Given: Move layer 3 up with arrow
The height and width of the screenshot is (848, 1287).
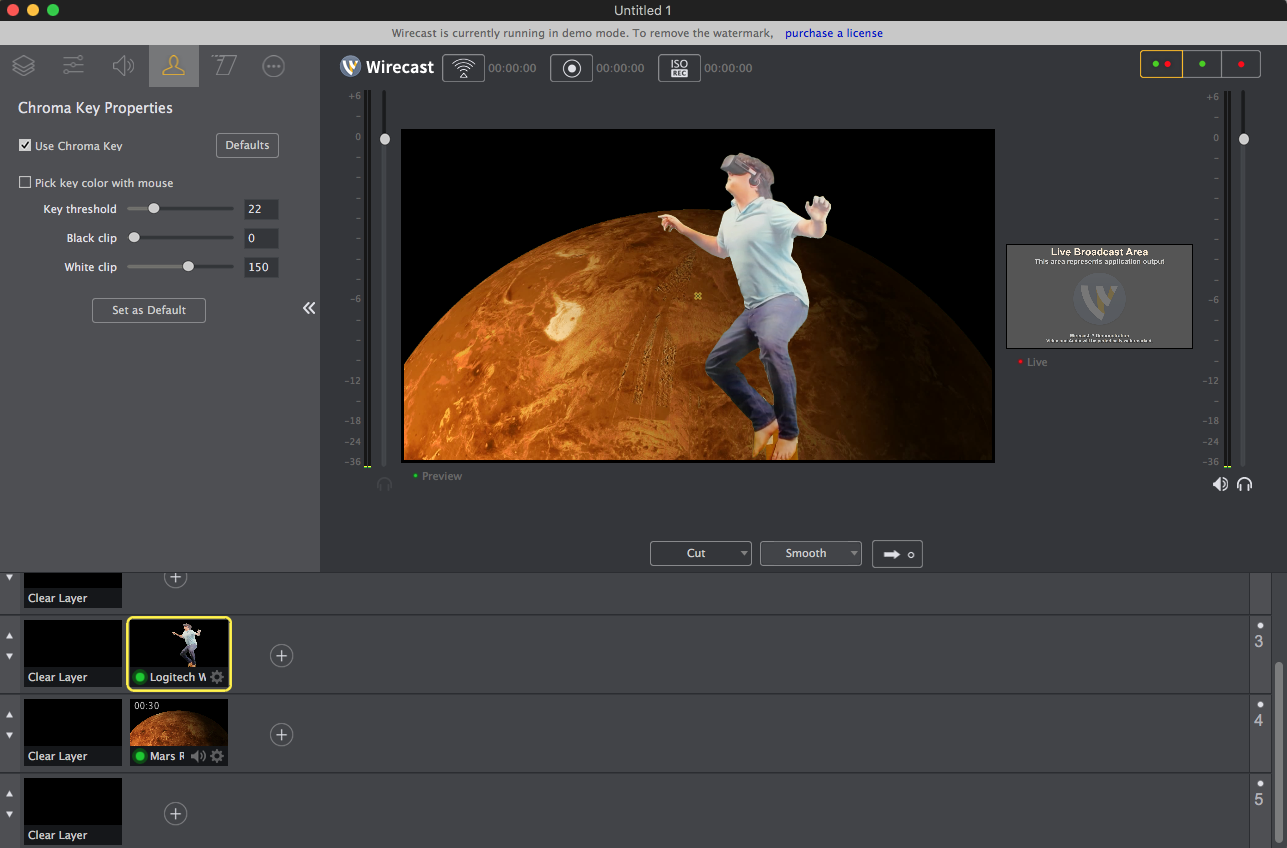Looking at the screenshot, I should point(10,636).
